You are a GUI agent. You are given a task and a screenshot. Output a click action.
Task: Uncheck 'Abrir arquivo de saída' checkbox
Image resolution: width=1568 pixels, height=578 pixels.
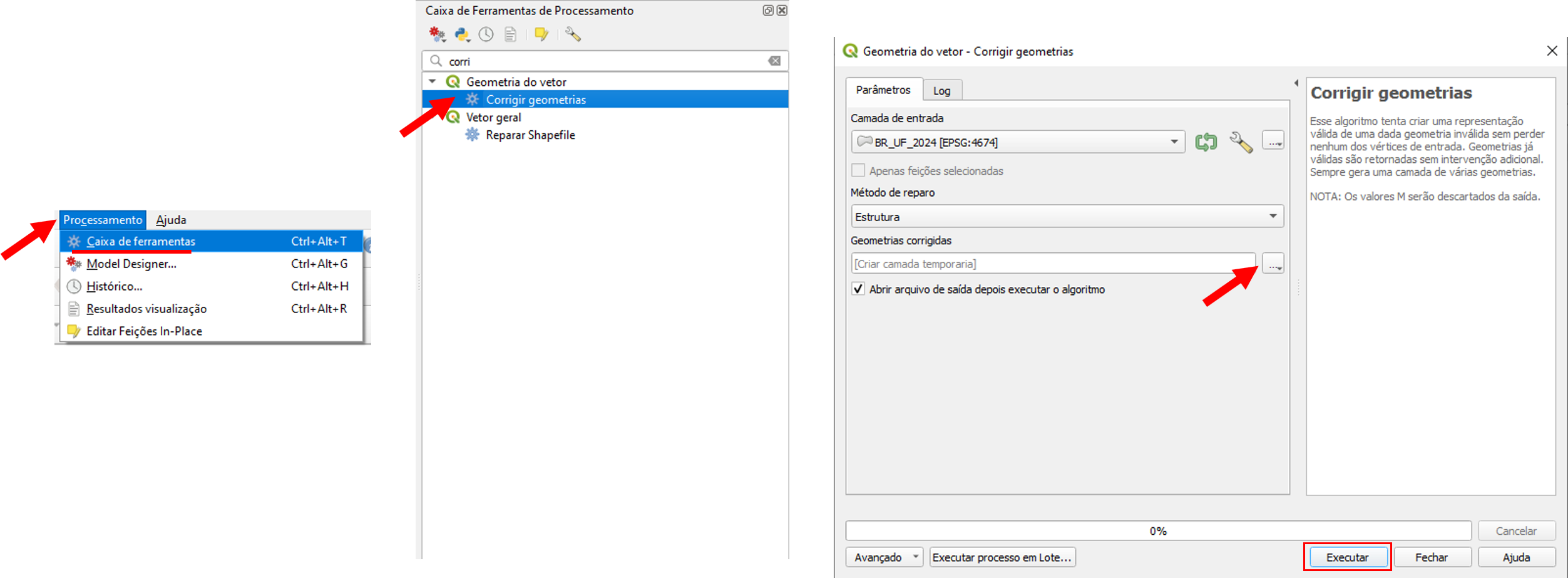(858, 289)
